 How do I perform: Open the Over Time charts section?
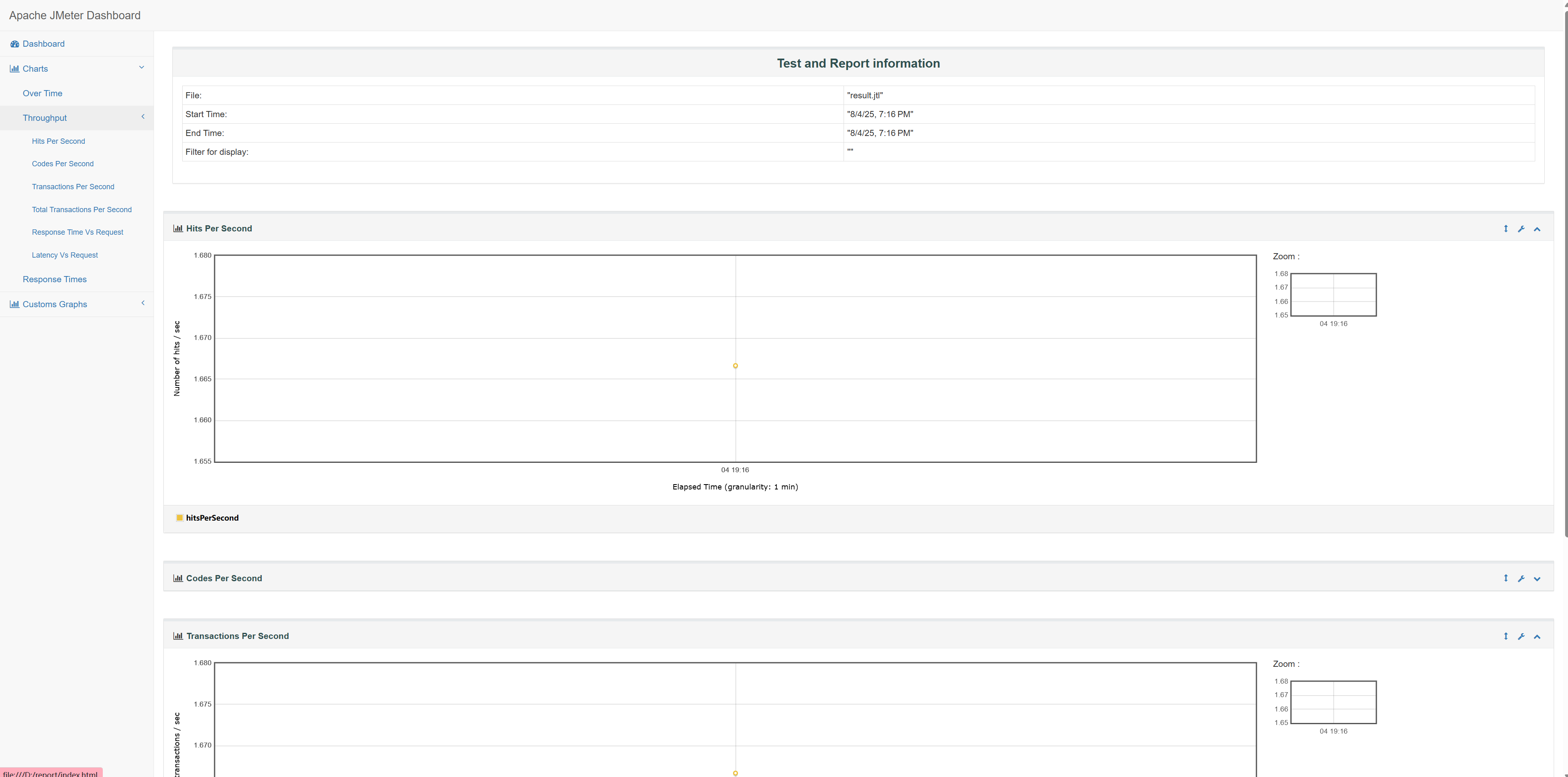coord(43,93)
